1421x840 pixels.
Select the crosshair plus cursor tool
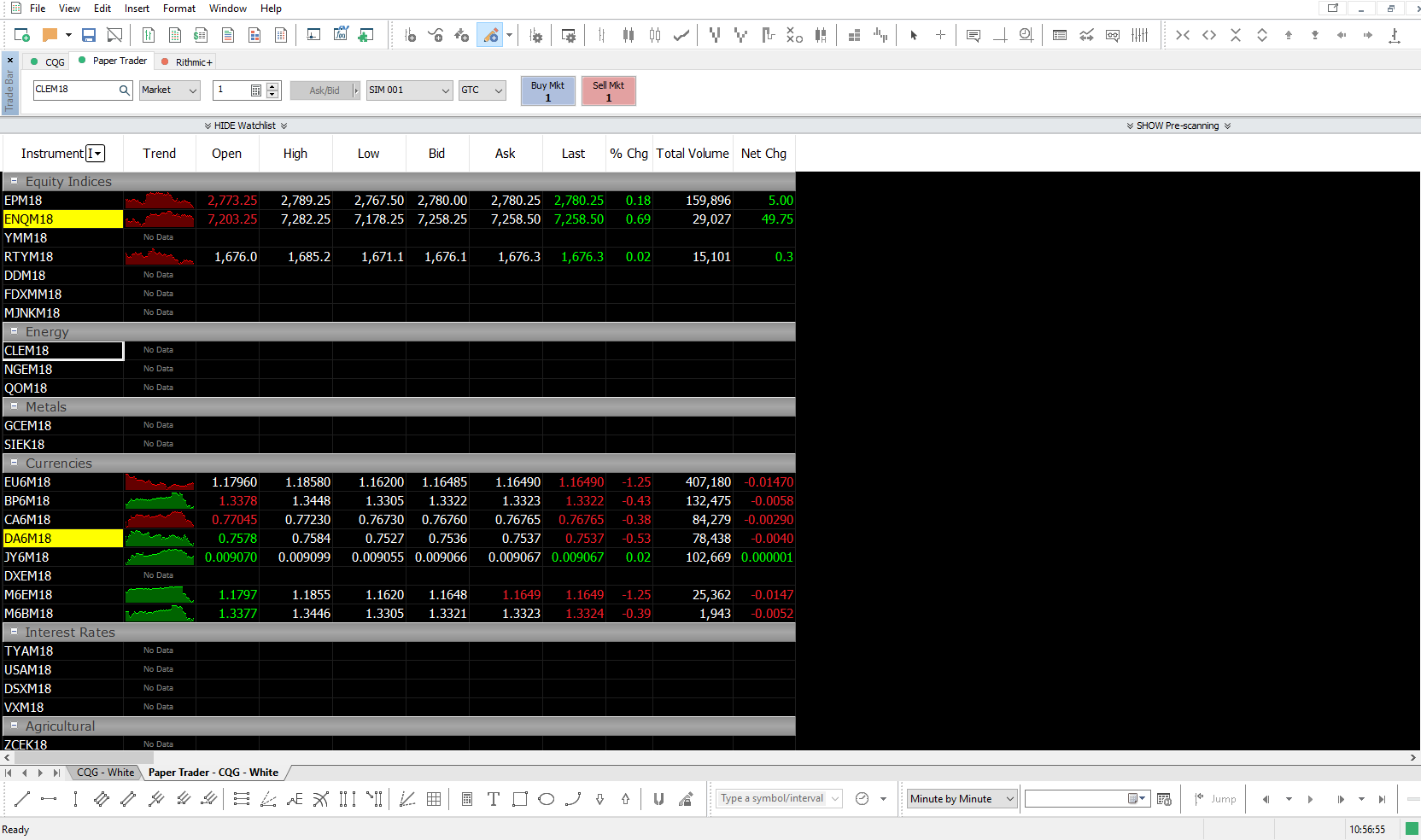point(940,35)
